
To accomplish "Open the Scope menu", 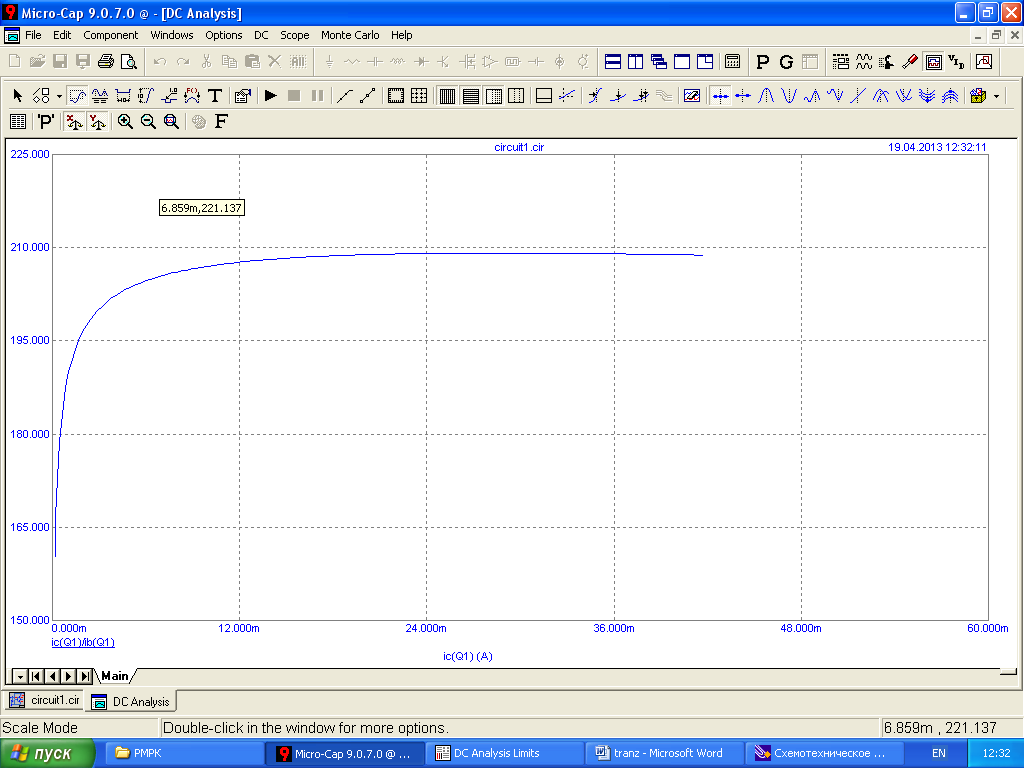I will (295, 35).
